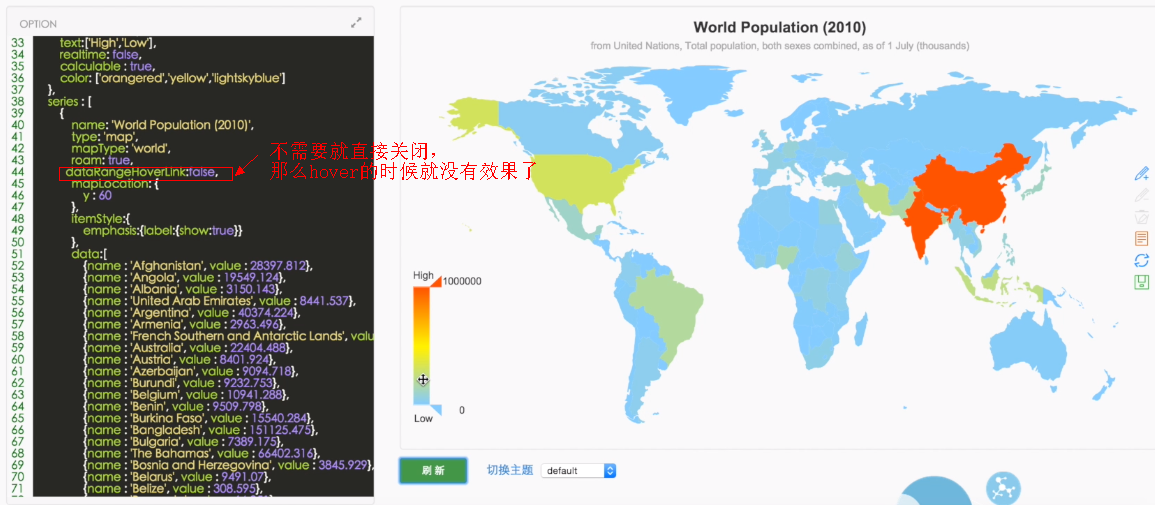Click the blue restore refresh arrows icon

[x=1142, y=260]
